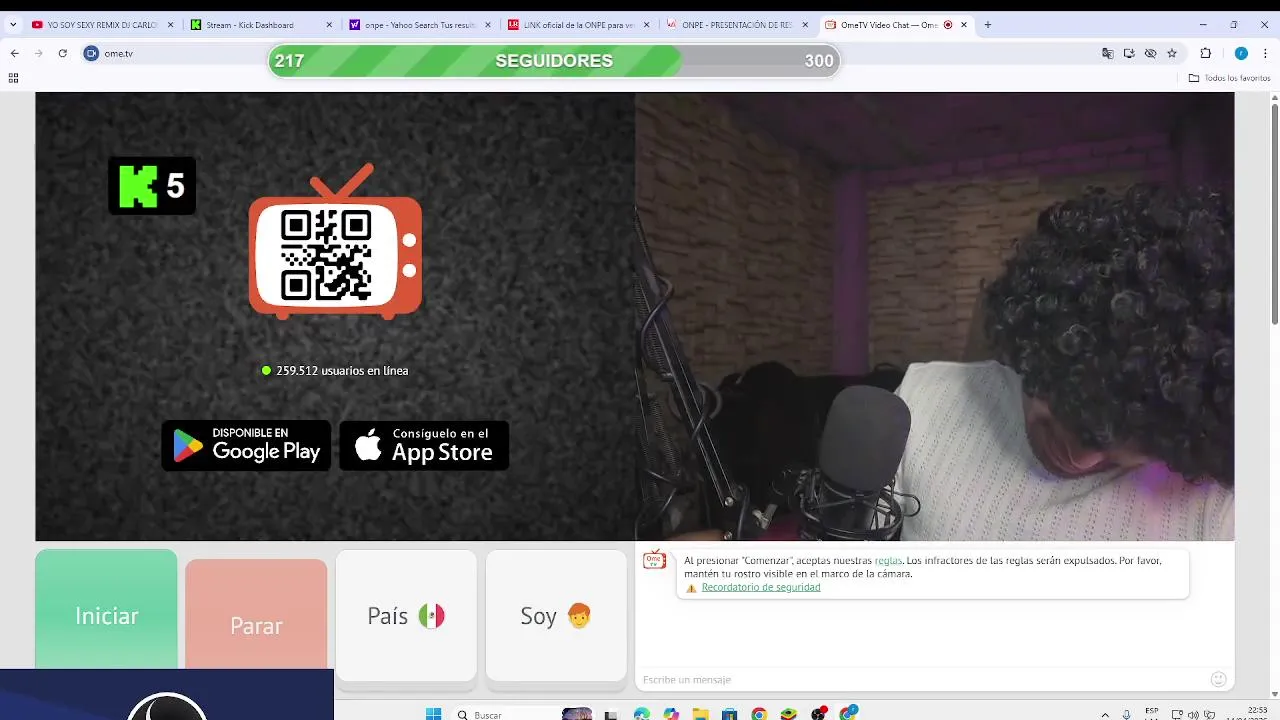This screenshot has height=720, width=1280.
Task: Open the Chrome profile avatar
Action: [1241, 53]
